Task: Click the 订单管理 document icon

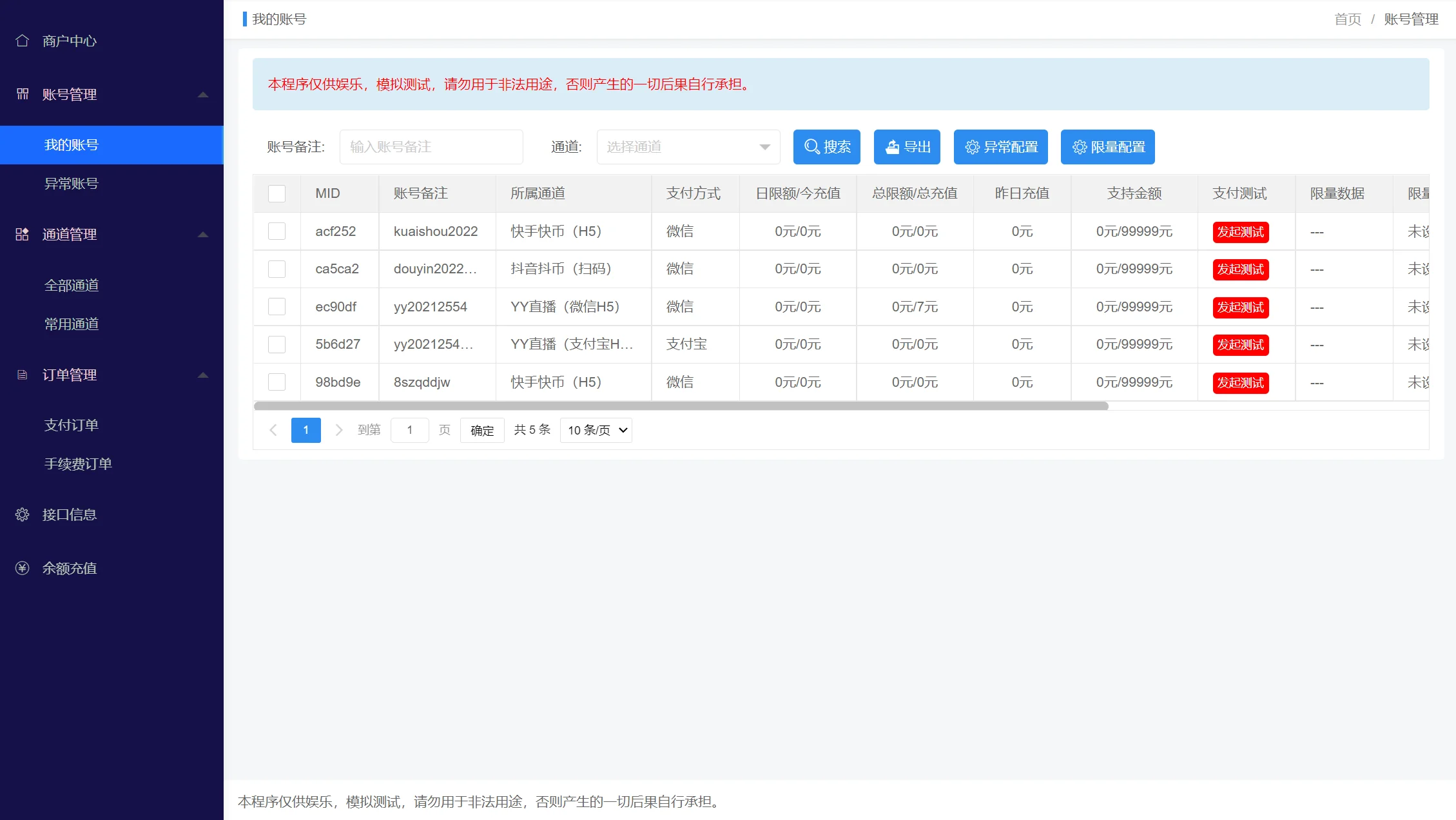Action: (x=22, y=375)
